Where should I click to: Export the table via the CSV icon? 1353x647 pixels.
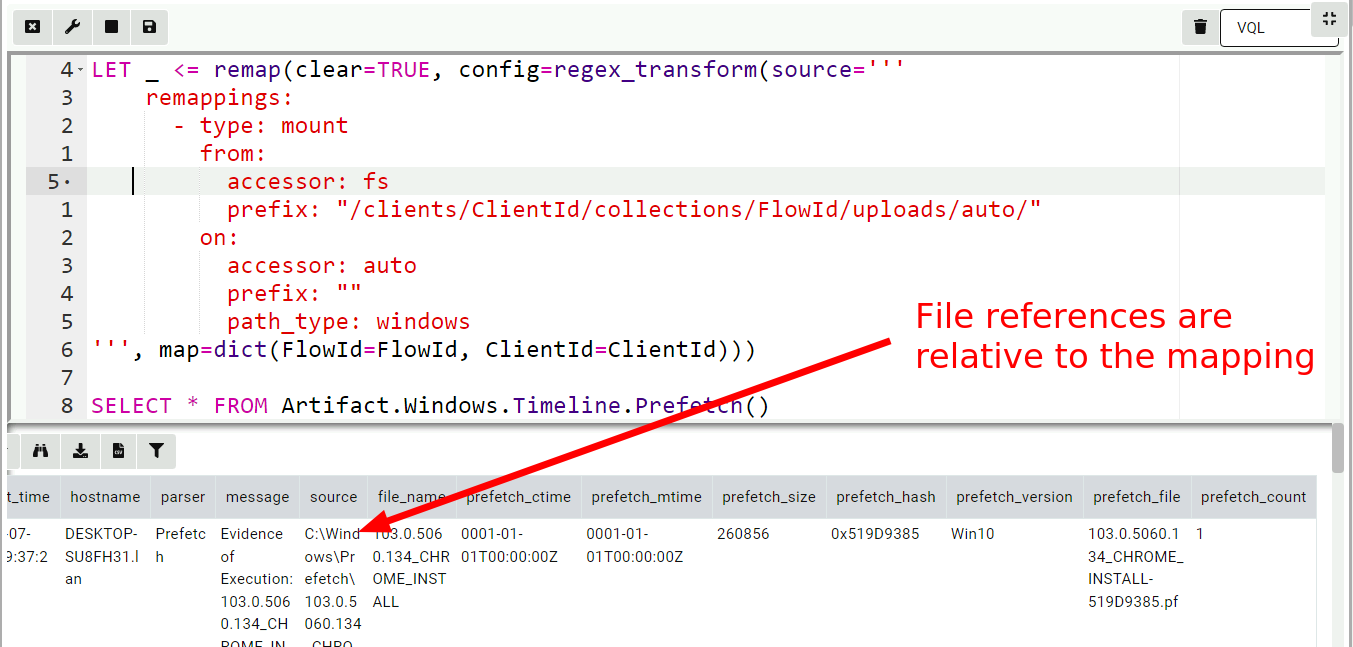pyautogui.click(x=117, y=451)
